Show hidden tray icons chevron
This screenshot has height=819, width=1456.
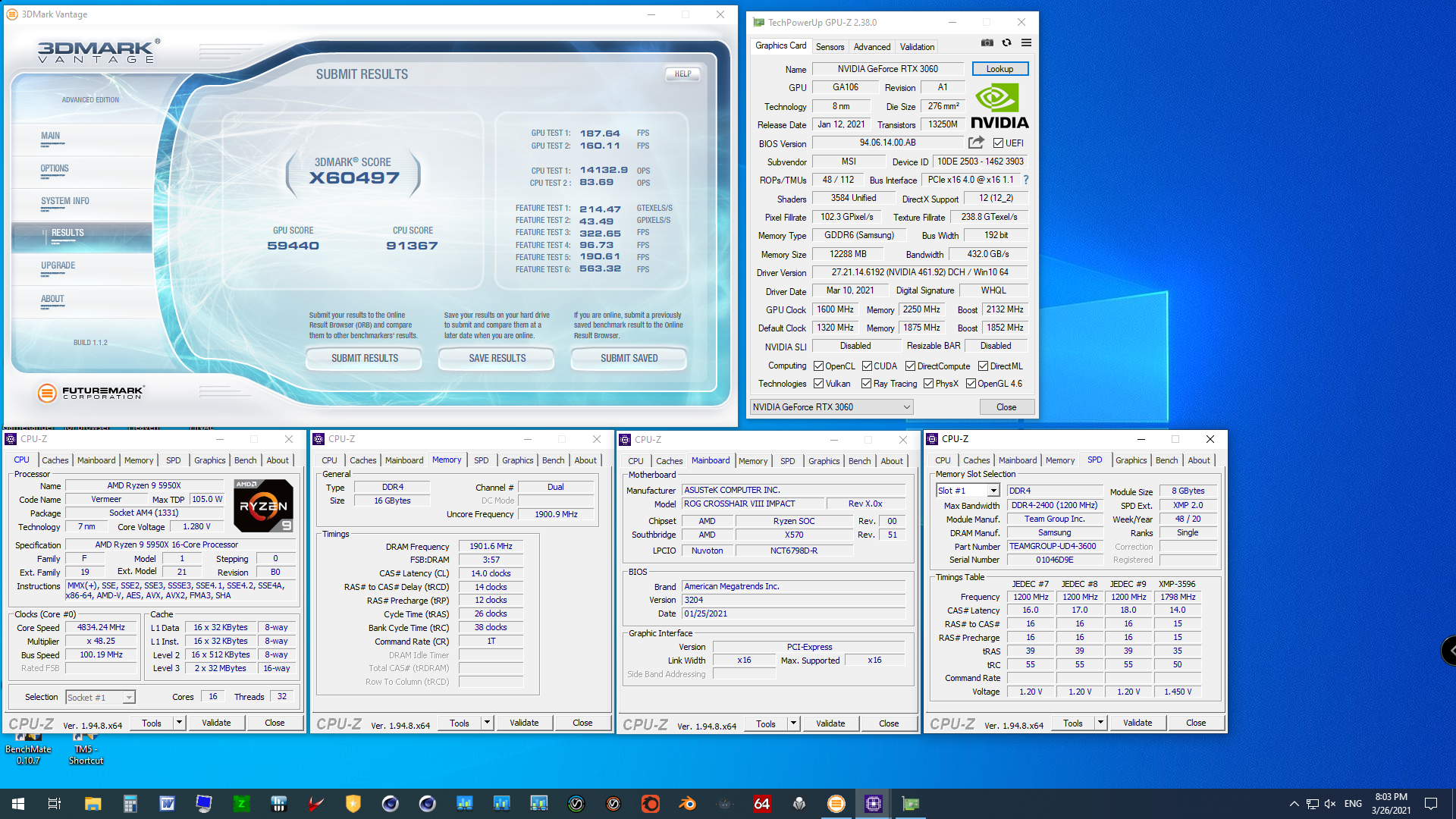(1294, 804)
